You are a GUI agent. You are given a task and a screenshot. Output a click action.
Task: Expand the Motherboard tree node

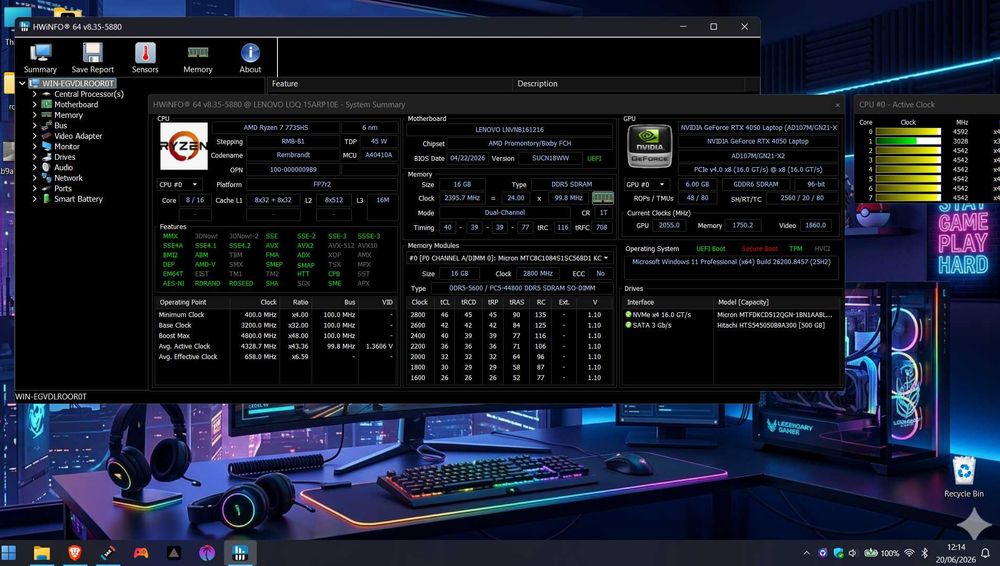pyautogui.click(x=34, y=104)
